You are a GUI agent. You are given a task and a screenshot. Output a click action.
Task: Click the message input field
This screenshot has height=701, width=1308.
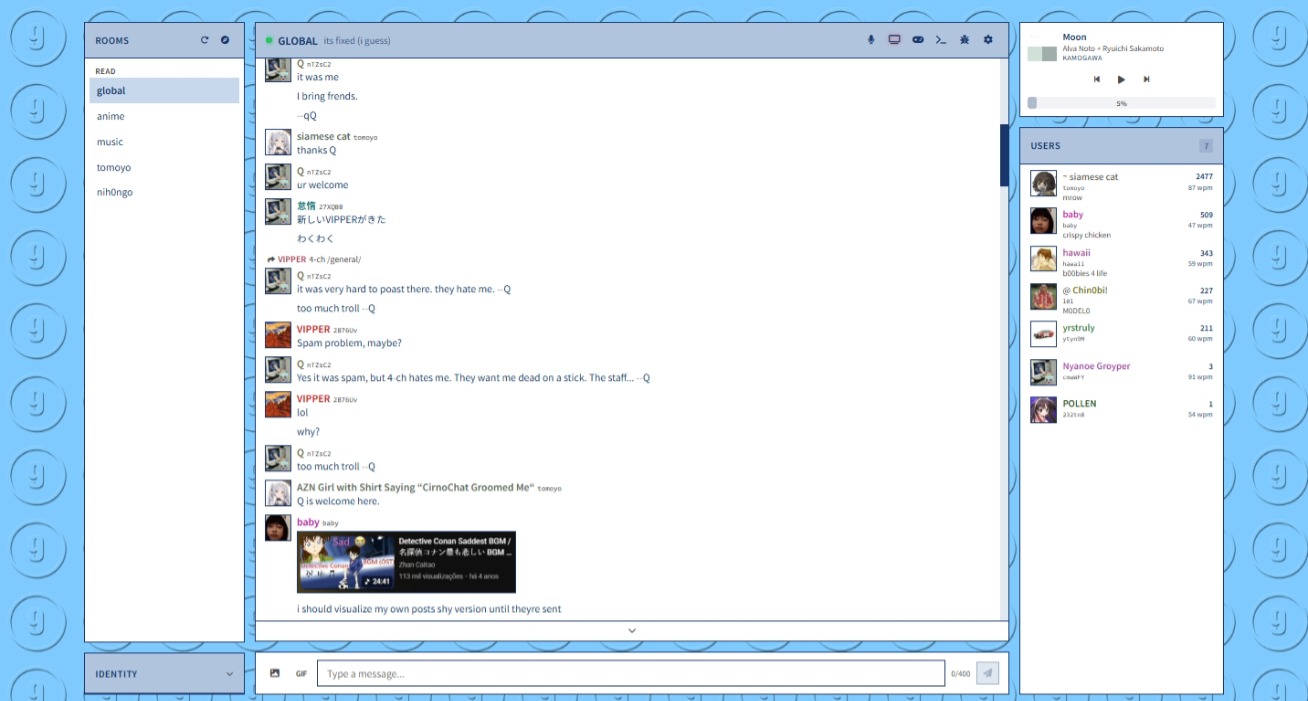[x=630, y=674]
